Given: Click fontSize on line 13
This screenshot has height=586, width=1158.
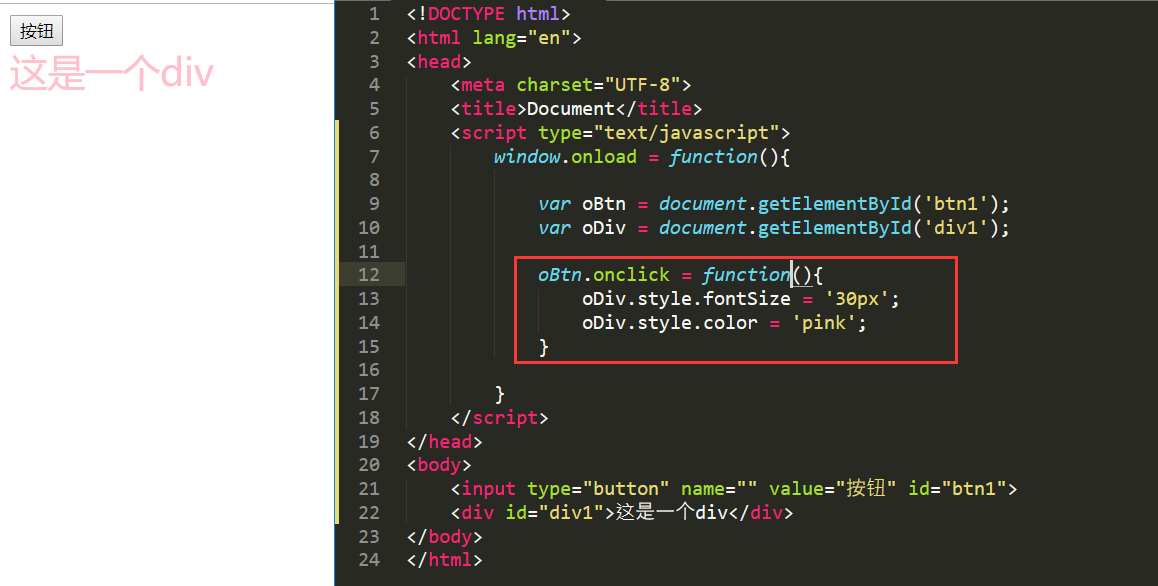Looking at the screenshot, I should (747, 299).
